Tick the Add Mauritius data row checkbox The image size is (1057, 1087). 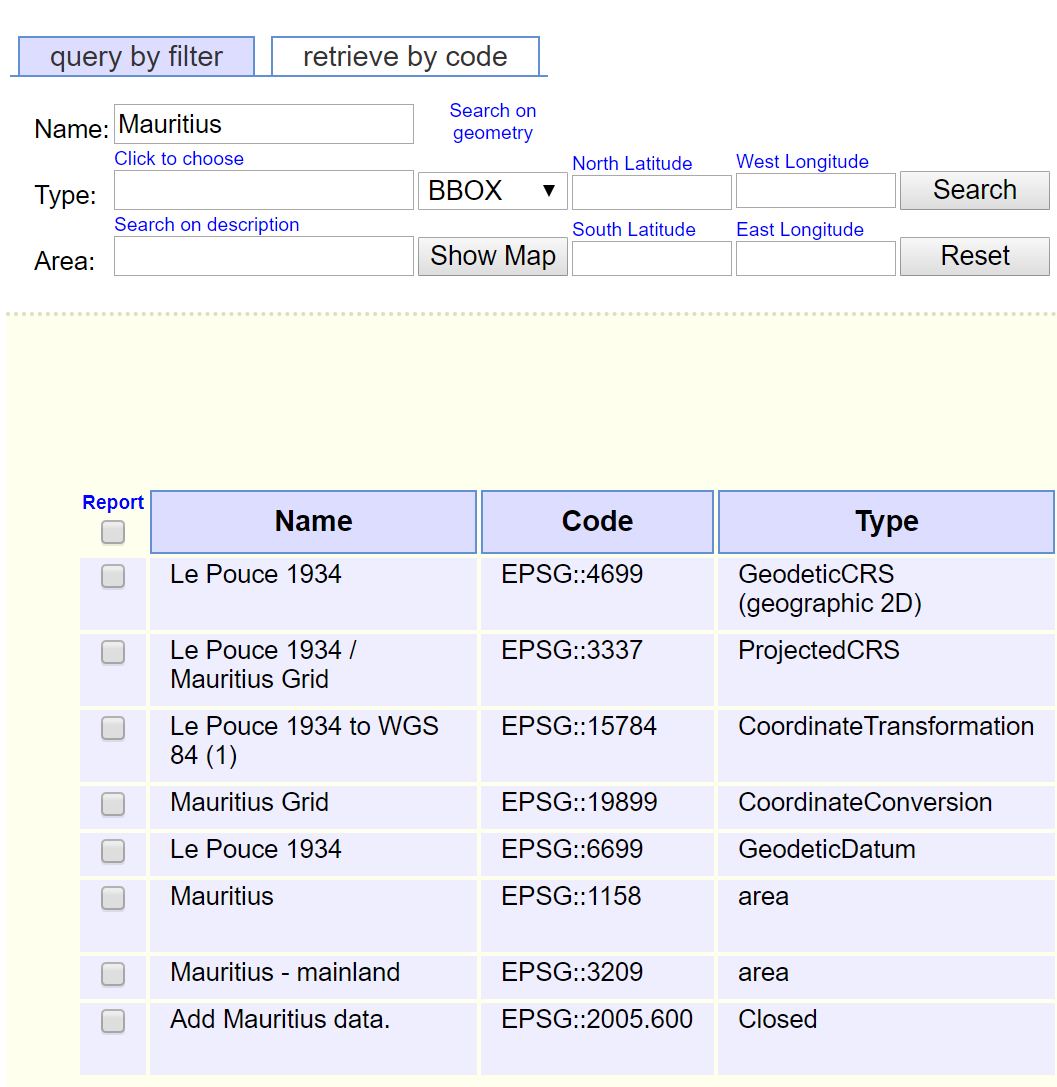[113, 1021]
